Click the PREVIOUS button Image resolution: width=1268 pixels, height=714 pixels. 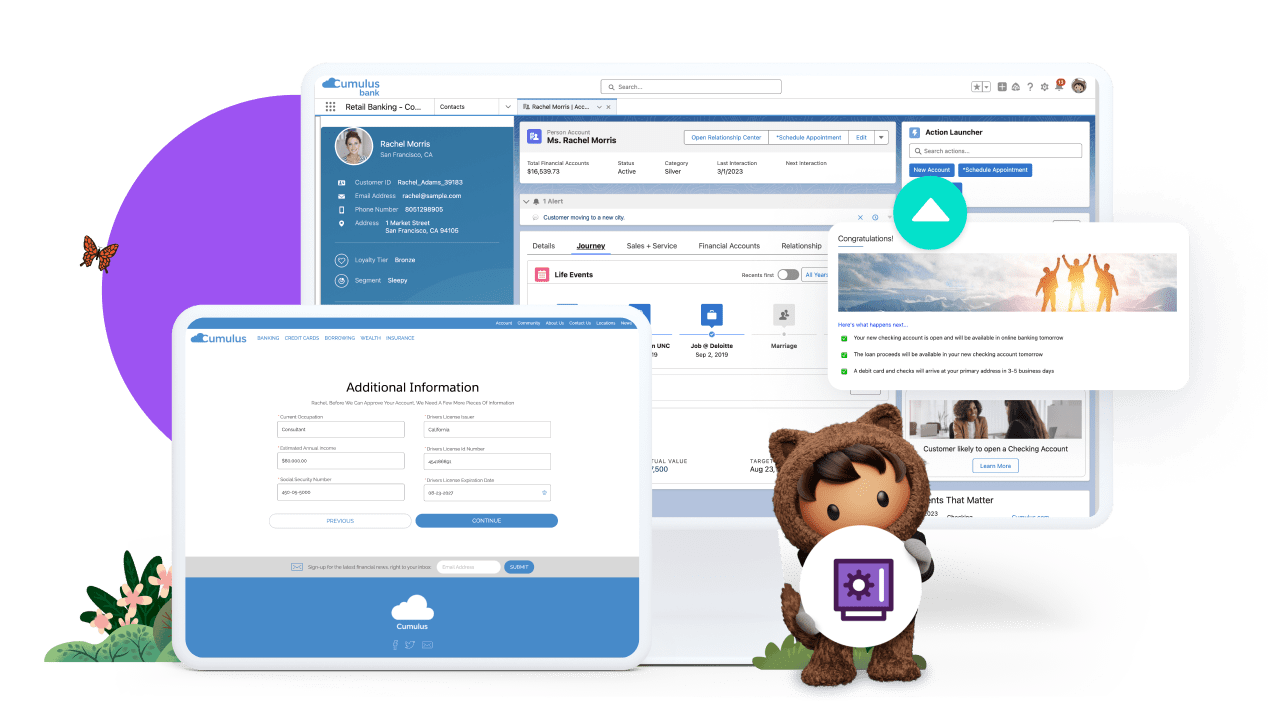point(340,521)
